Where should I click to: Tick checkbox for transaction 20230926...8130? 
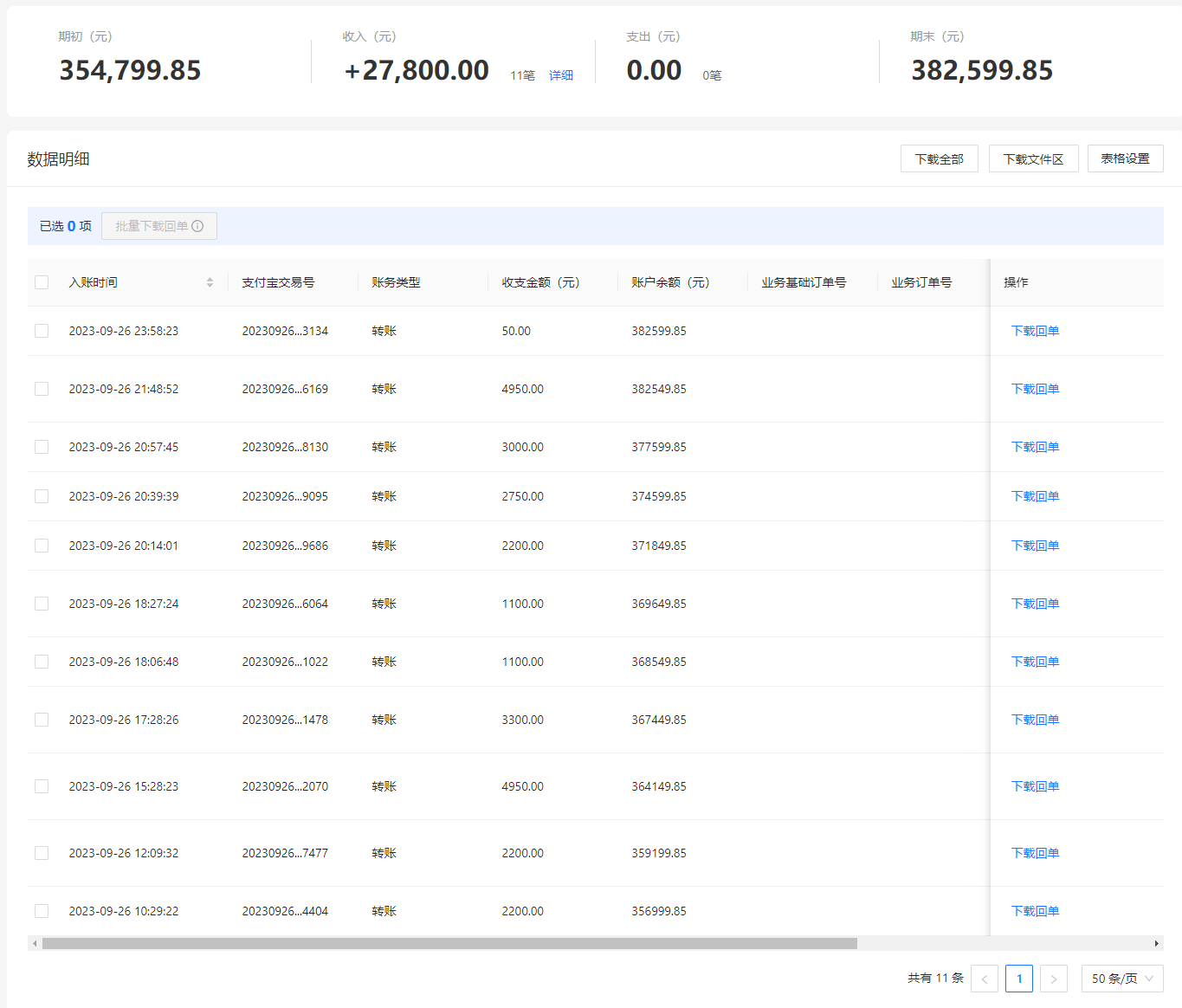coord(42,447)
